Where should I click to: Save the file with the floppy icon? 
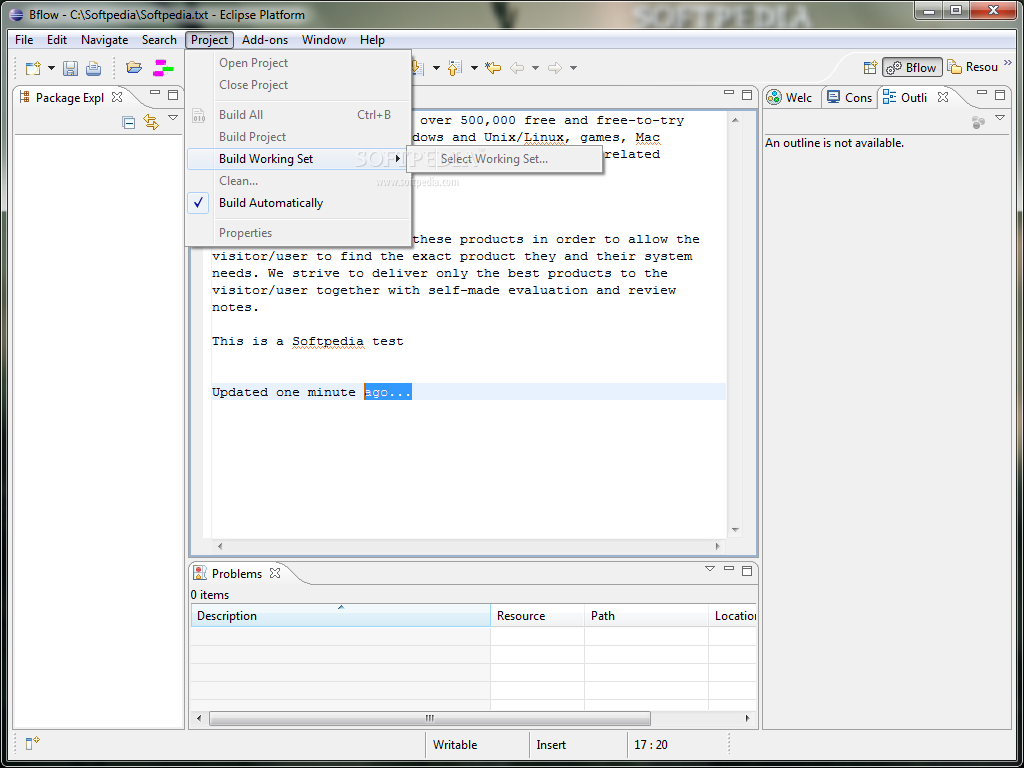click(x=71, y=67)
